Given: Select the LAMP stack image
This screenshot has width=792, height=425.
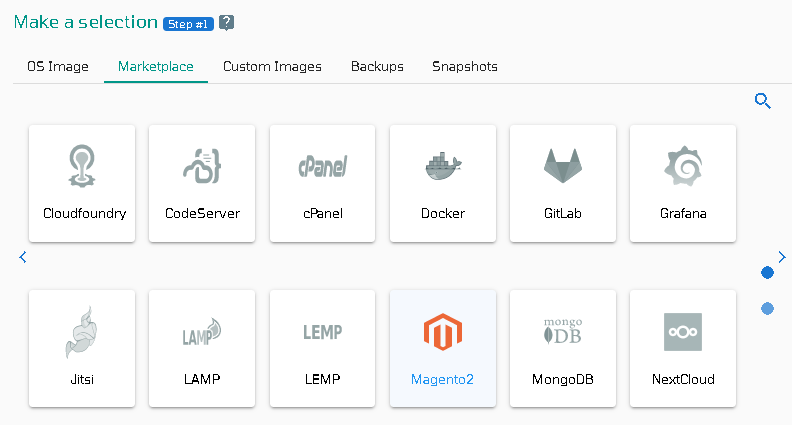Looking at the screenshot, I should (202, 349).
